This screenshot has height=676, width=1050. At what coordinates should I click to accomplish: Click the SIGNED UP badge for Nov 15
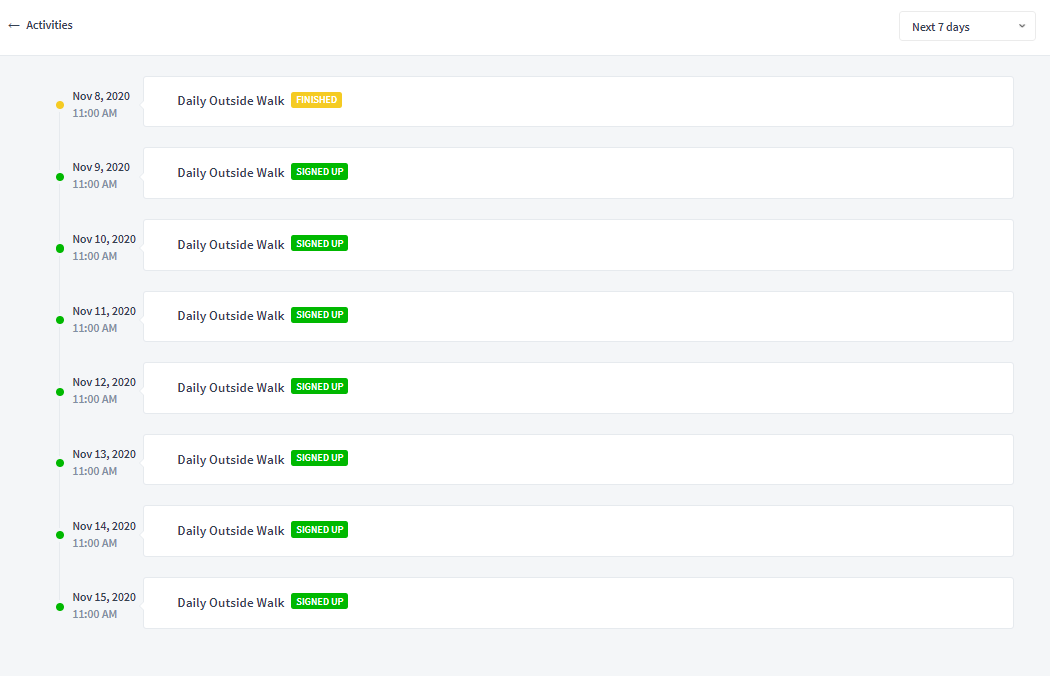319,602
